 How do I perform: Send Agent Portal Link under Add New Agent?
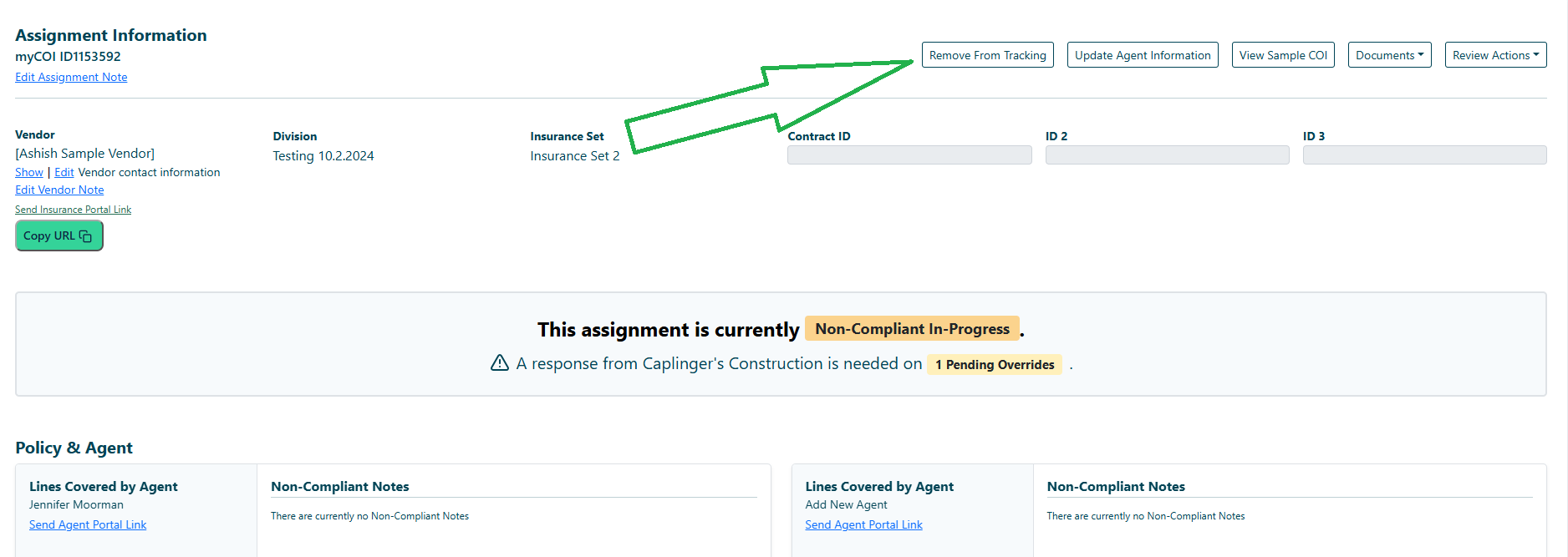coord(863,524)
